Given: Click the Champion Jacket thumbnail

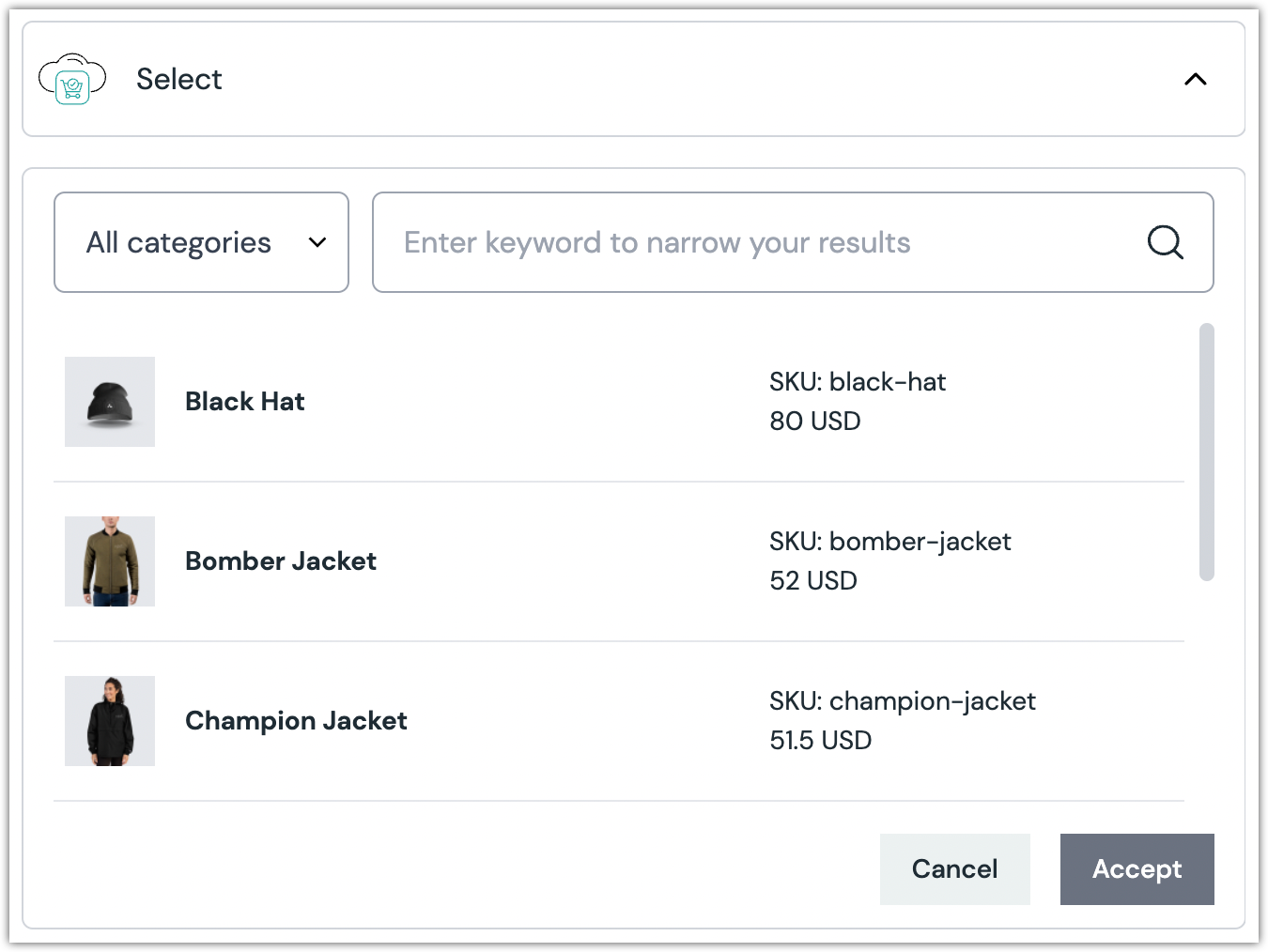Looking at the screenshot, I should [110, 721].
